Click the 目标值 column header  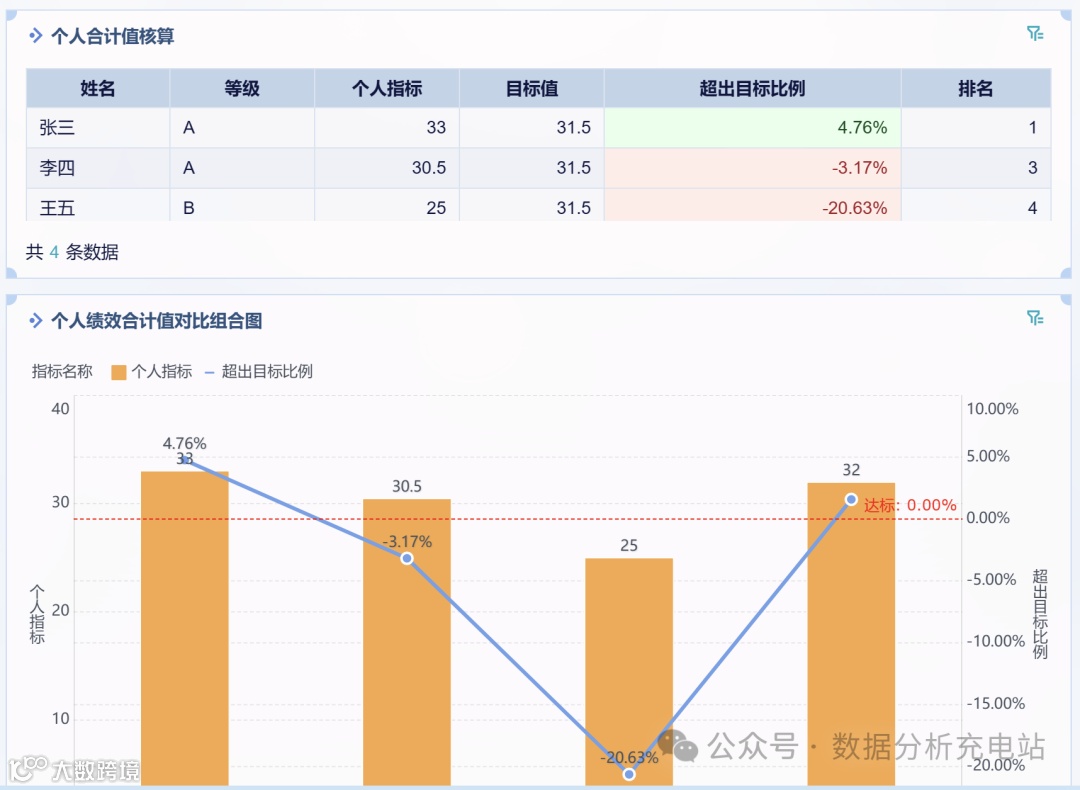click(x=531, y=88)
